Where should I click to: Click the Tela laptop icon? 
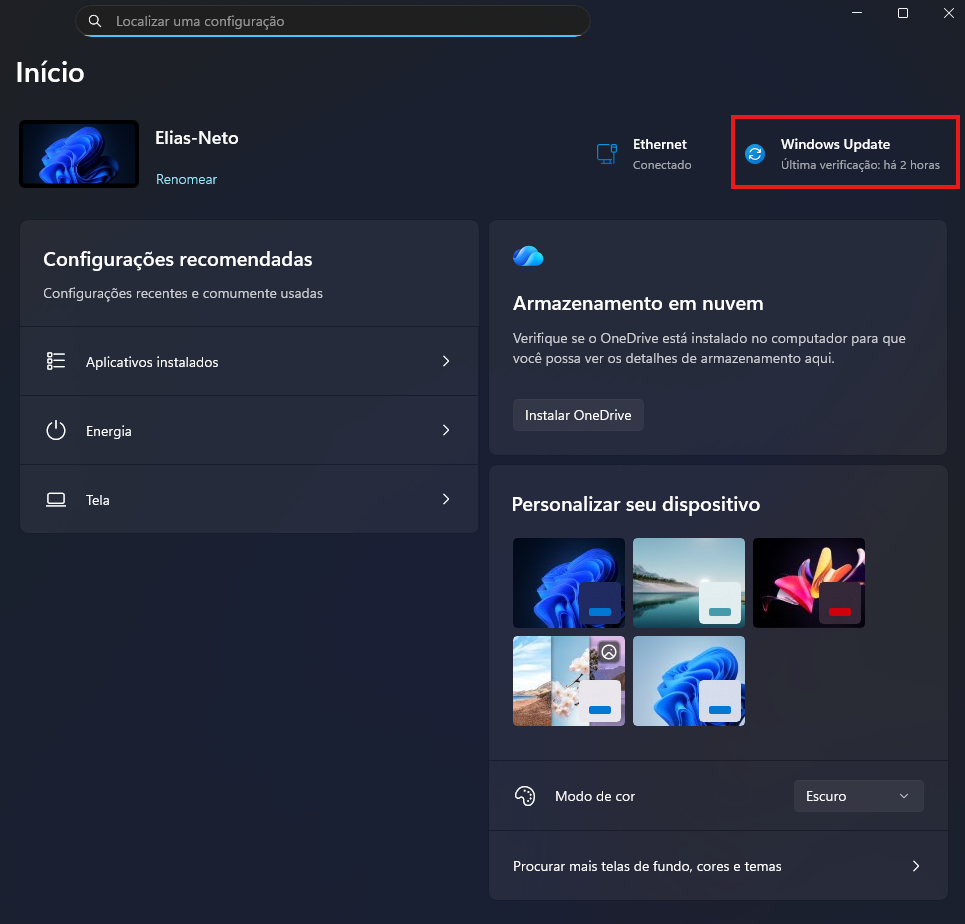click(x=56, y=500)
